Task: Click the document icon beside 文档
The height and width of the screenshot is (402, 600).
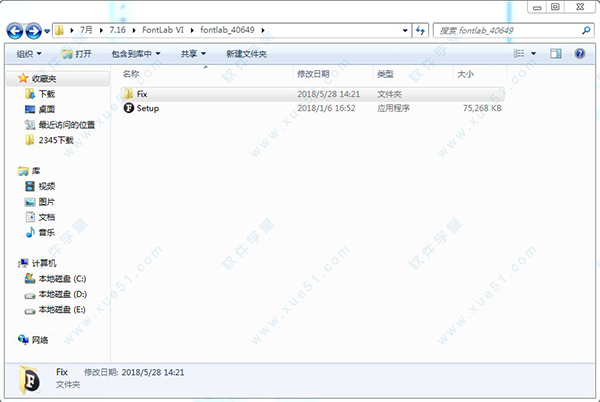Action: pos(30,217)
